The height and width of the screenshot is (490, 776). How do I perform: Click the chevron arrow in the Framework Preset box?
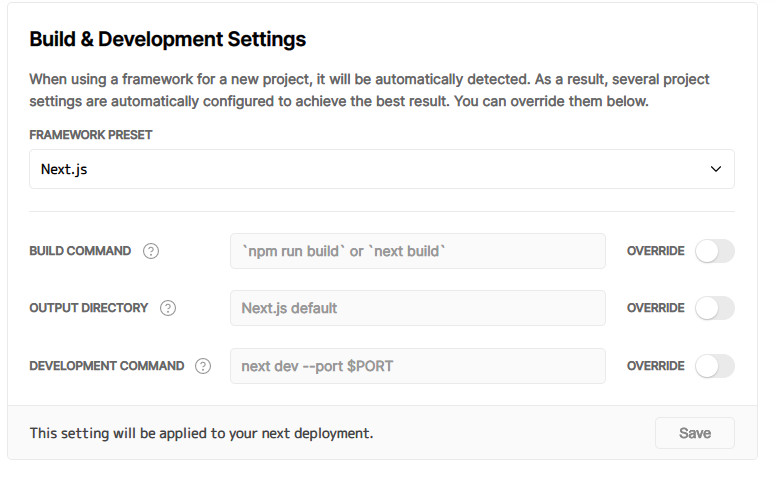point(715,170)
